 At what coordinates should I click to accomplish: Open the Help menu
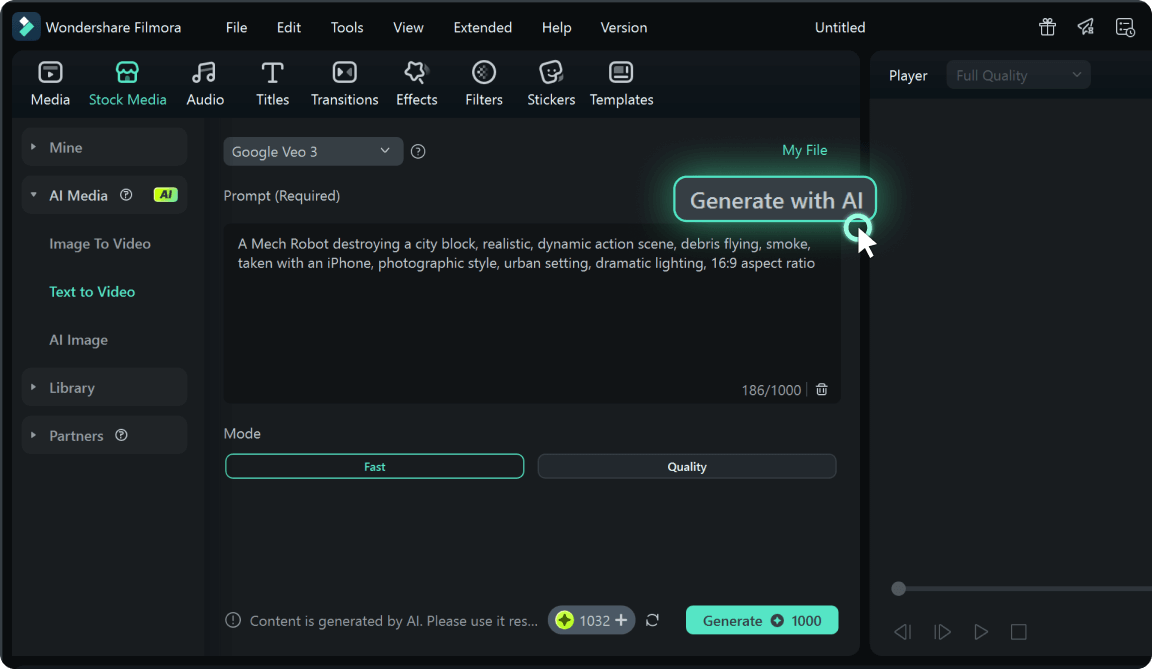556,27
